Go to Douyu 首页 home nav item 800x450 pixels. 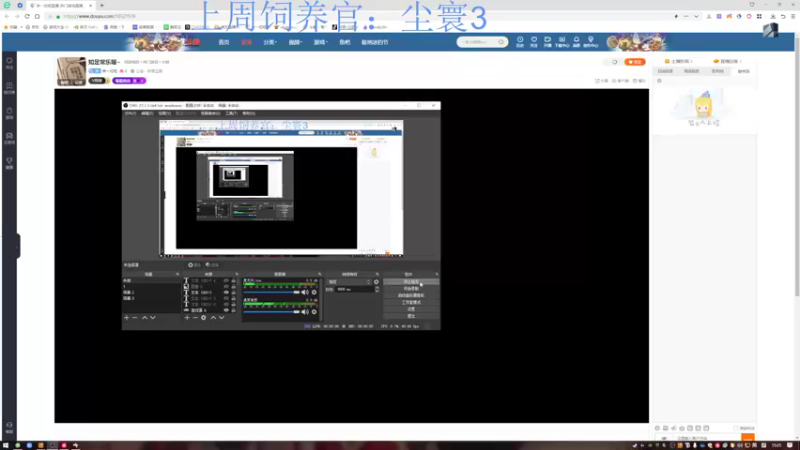tap(223, 42)
